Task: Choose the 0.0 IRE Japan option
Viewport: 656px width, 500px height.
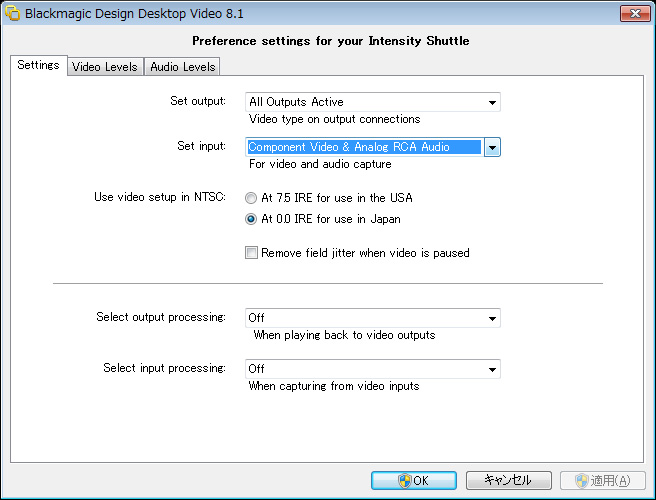Action: [x=251, y=218]
